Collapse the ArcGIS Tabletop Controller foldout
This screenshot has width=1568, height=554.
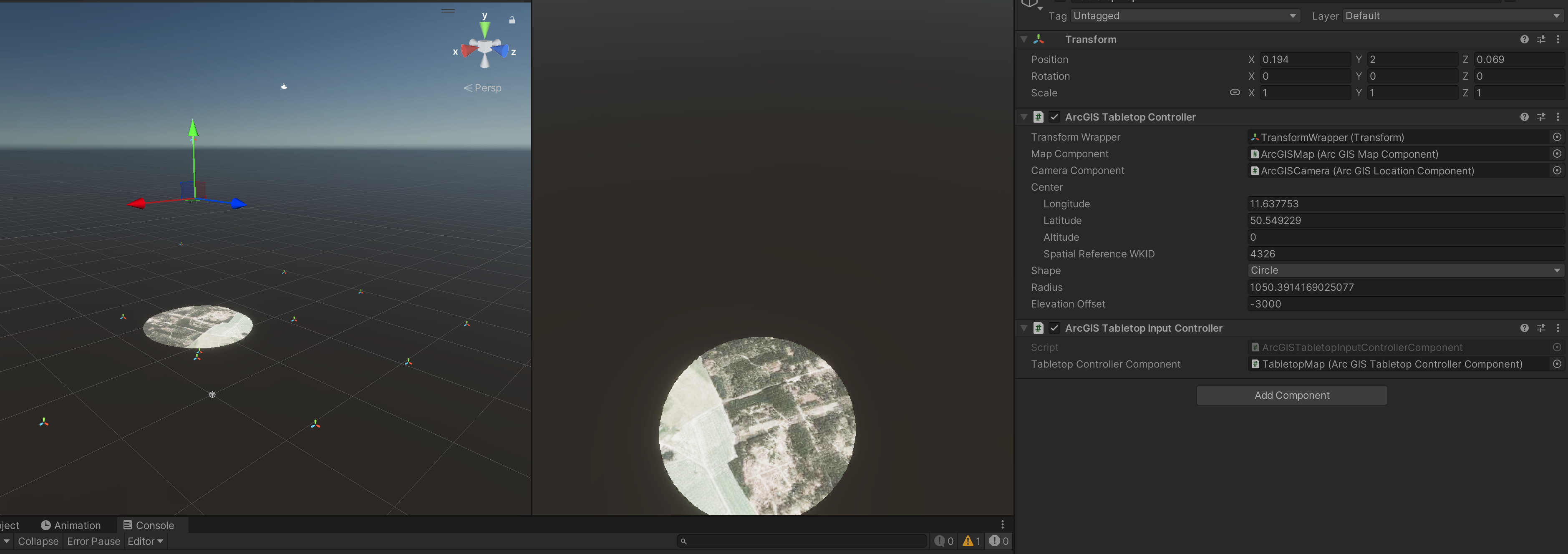coord(1024,117)
